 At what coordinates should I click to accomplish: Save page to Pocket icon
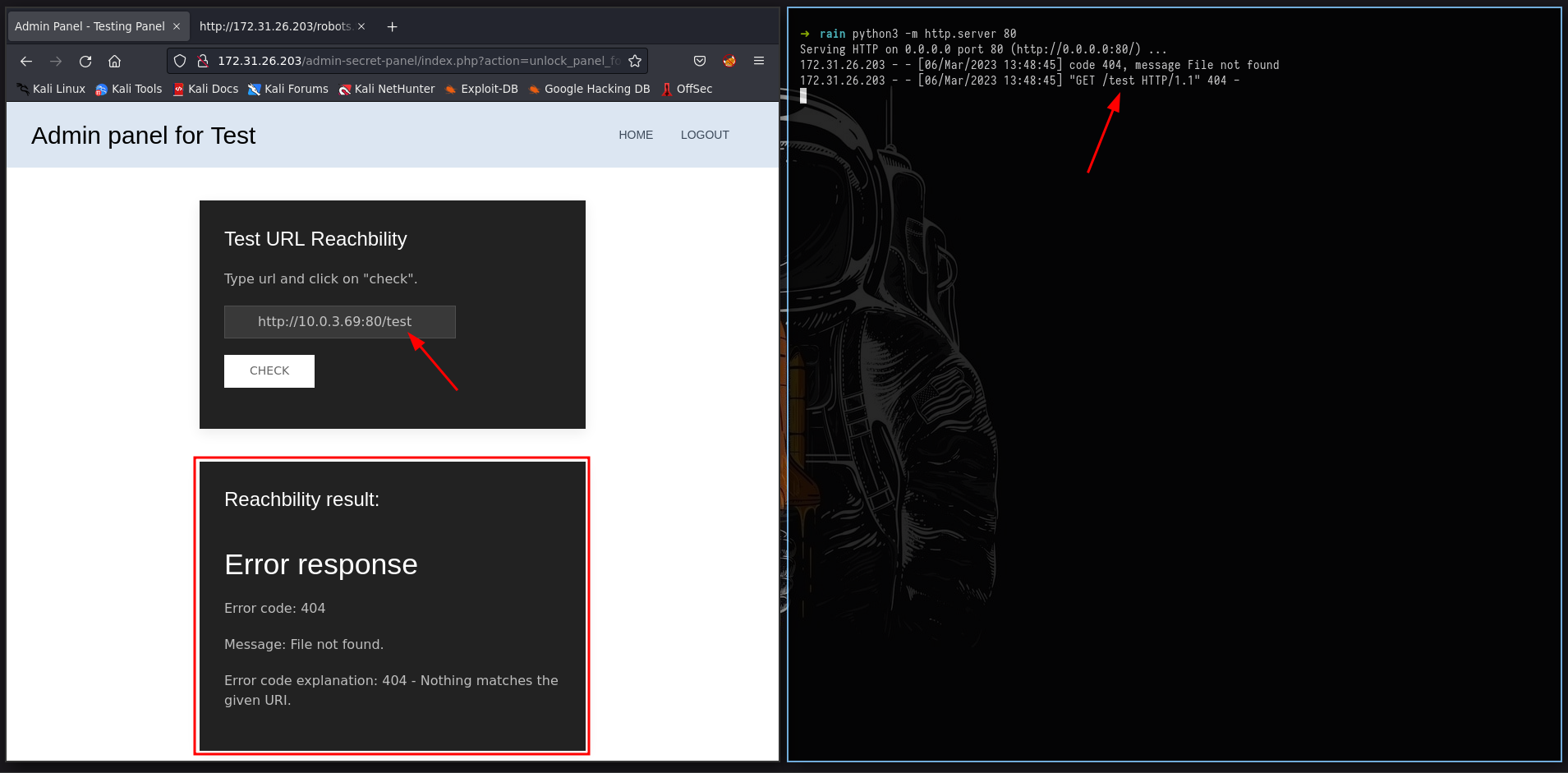[x=700, y=62]
